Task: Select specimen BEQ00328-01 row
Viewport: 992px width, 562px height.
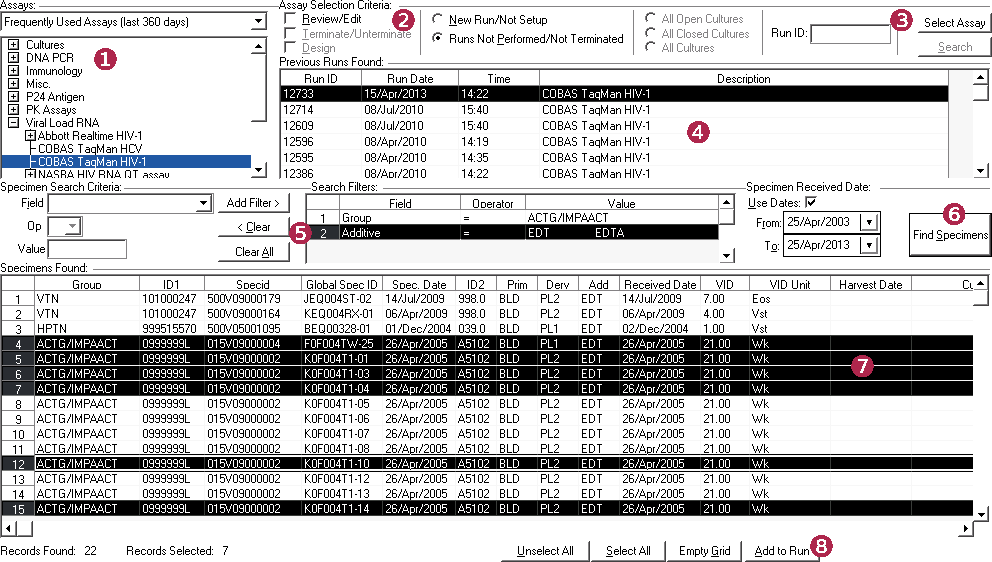Action: pyautogui.click(x=487, y=329)
